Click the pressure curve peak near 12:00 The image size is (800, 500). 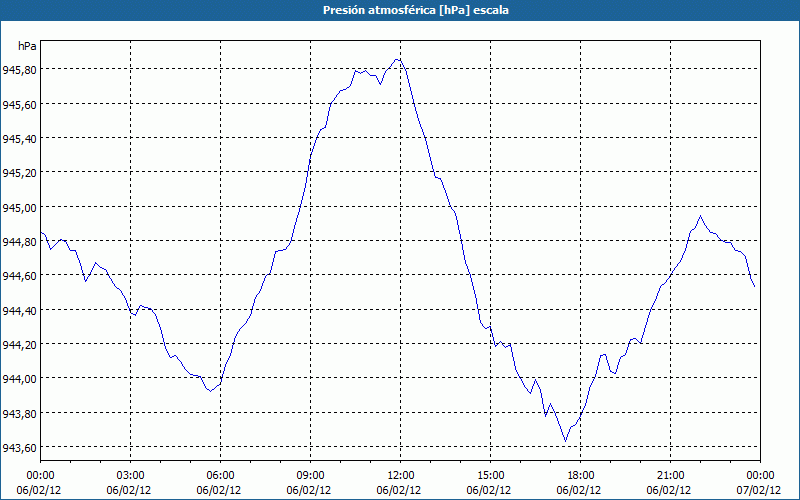click(398, 60)
